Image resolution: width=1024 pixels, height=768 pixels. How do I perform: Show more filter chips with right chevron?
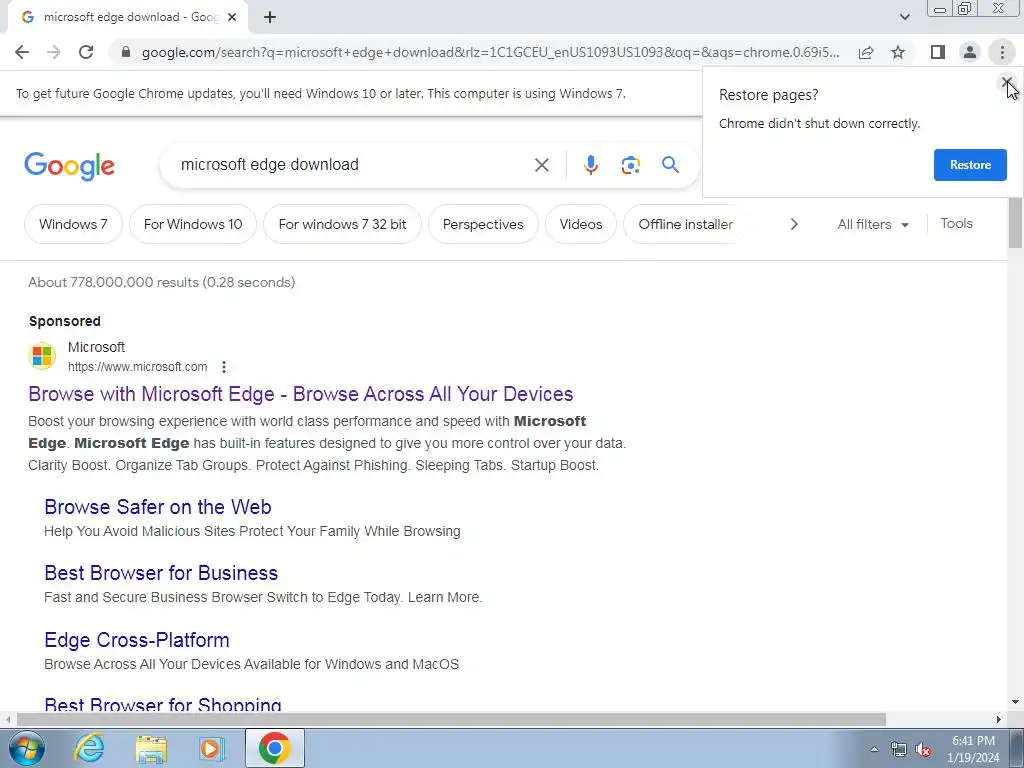793,224
